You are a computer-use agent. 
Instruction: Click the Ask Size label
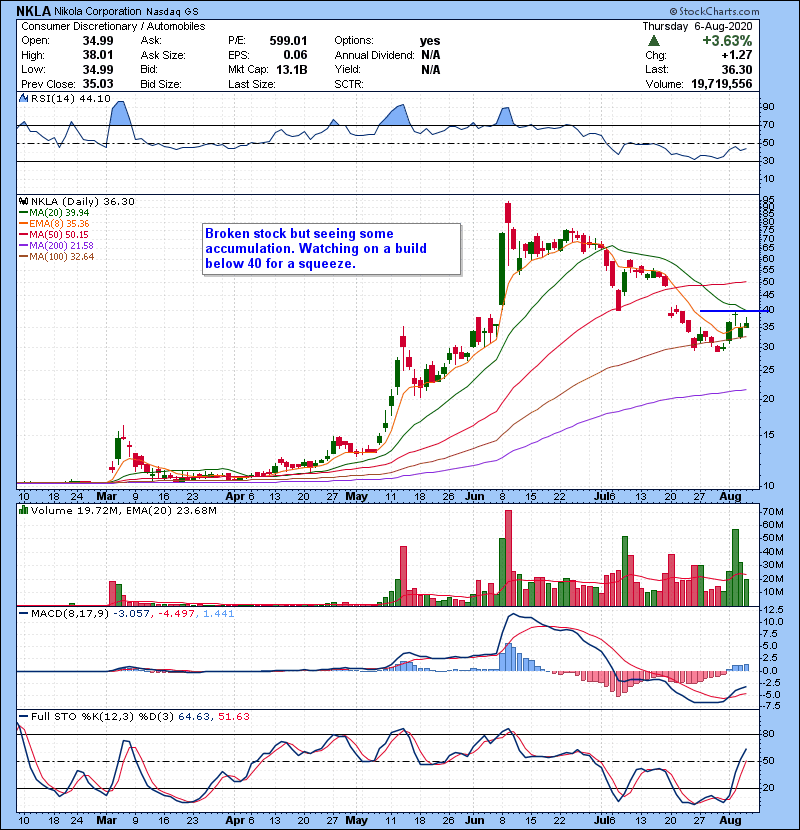[x=163, y=55]
